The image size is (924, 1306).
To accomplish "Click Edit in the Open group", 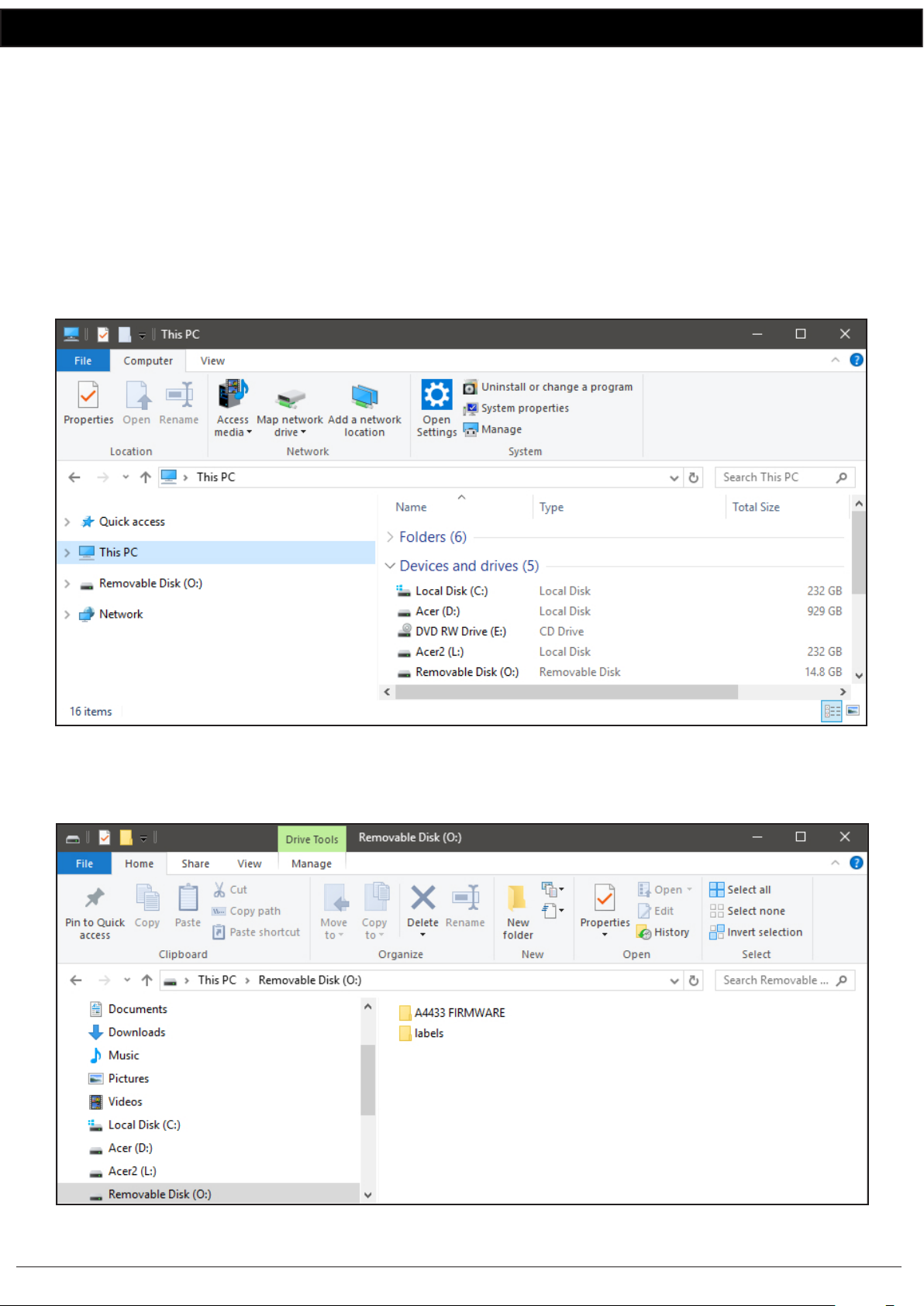I will [656, 911].
